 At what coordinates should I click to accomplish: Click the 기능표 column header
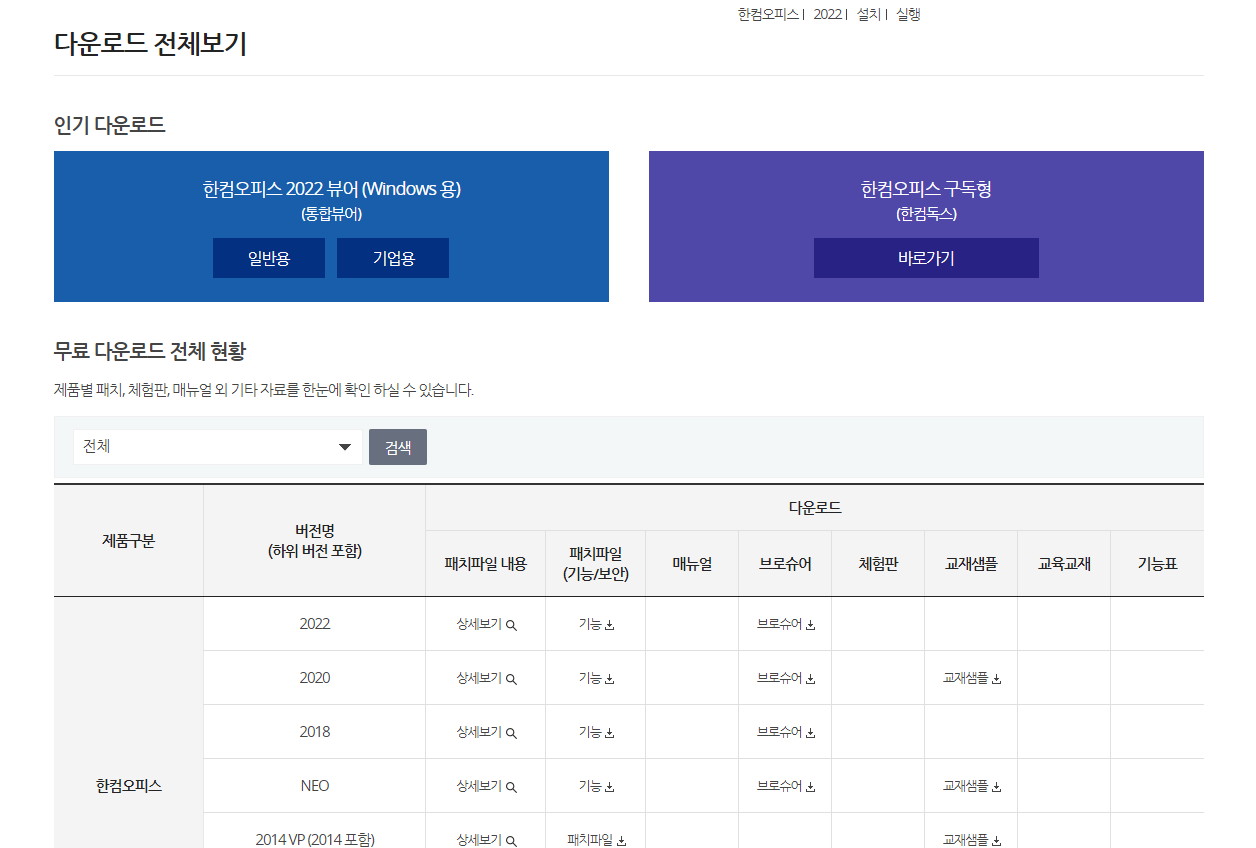tap(1157, 564)
